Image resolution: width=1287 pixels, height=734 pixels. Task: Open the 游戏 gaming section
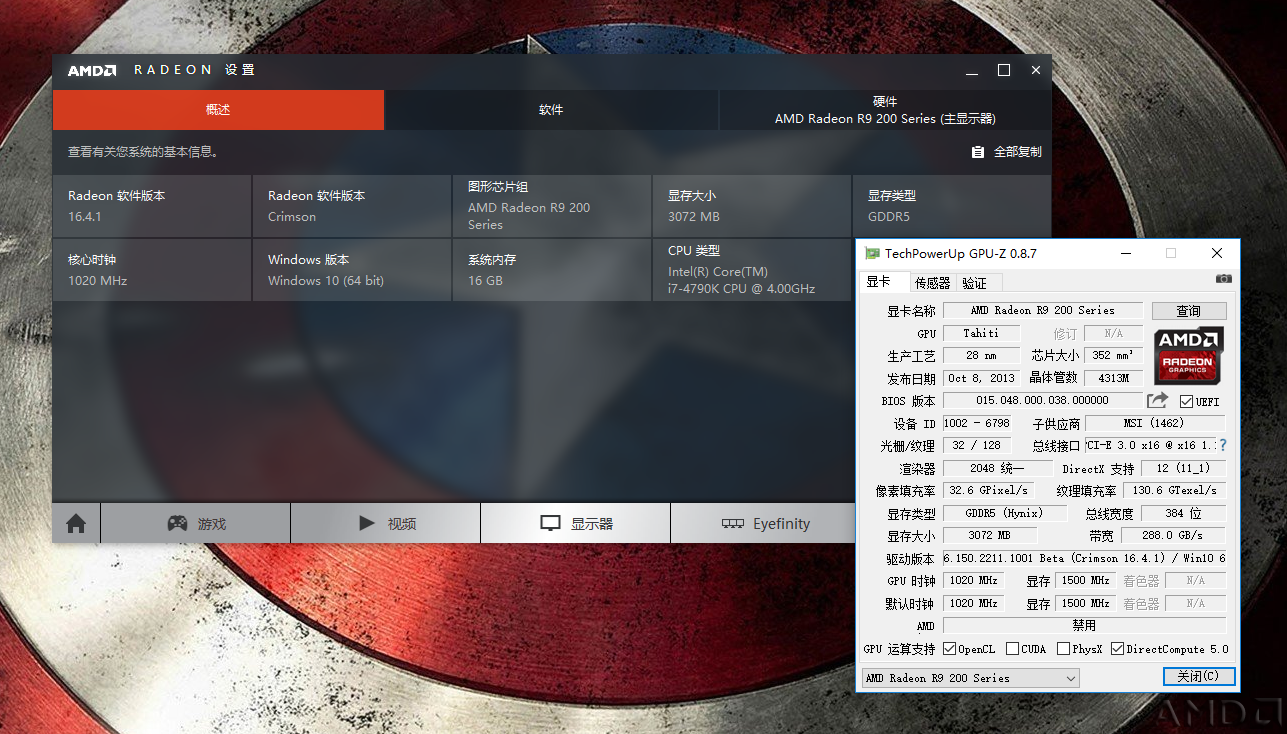[196, 523]
